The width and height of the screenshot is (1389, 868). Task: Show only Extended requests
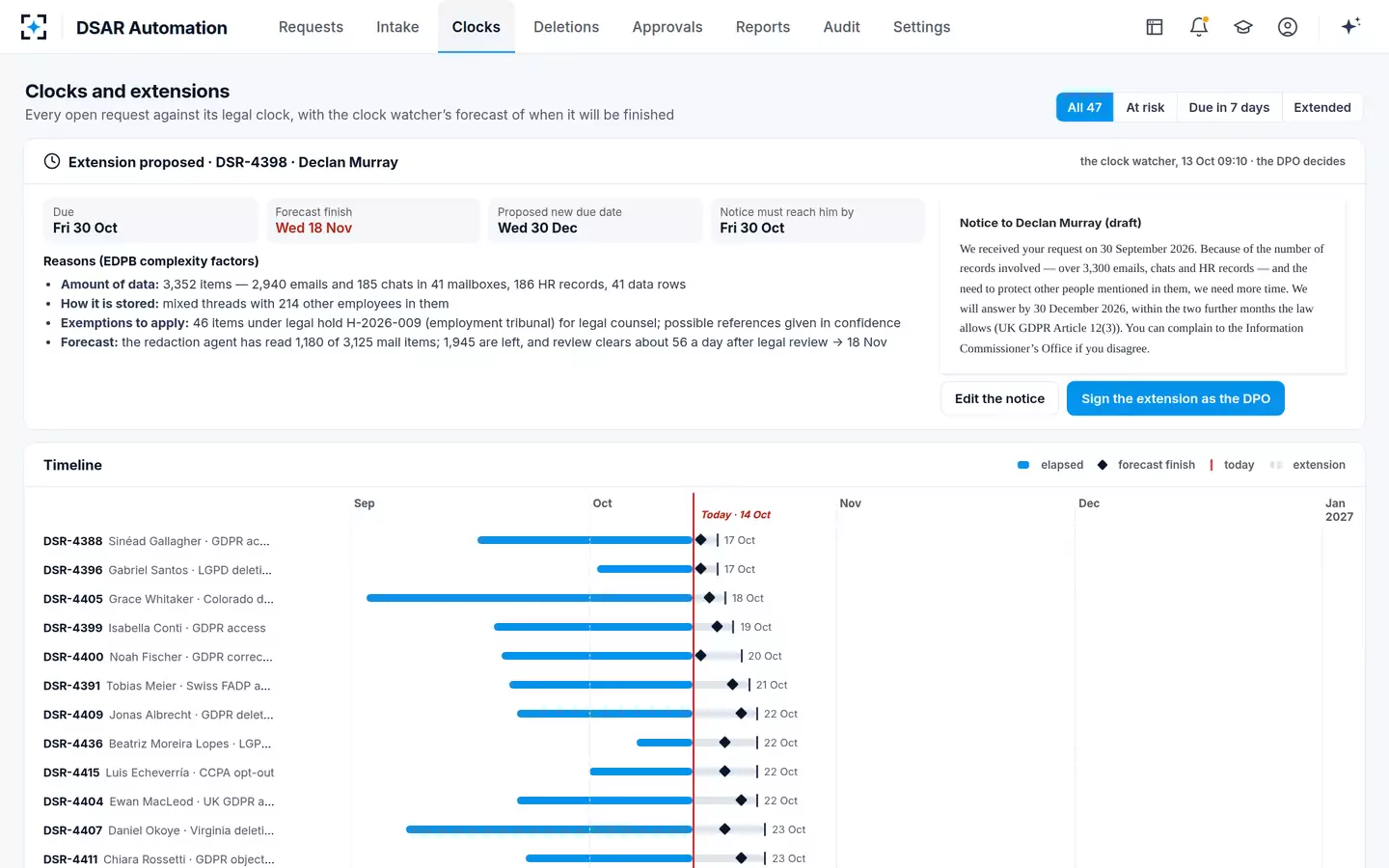[x=1321, y=107]
